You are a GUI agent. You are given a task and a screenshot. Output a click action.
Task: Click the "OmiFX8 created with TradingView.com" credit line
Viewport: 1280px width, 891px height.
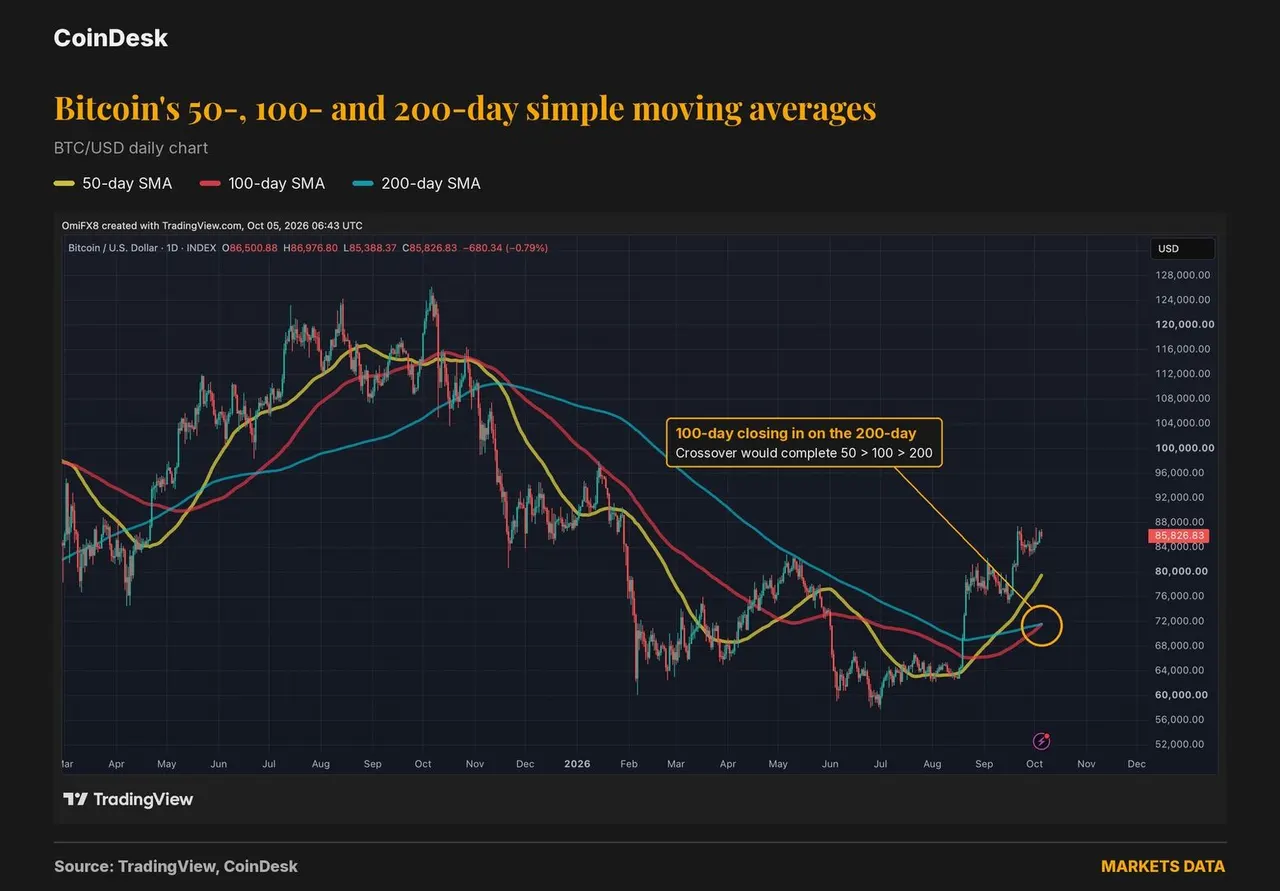(212, 226)
